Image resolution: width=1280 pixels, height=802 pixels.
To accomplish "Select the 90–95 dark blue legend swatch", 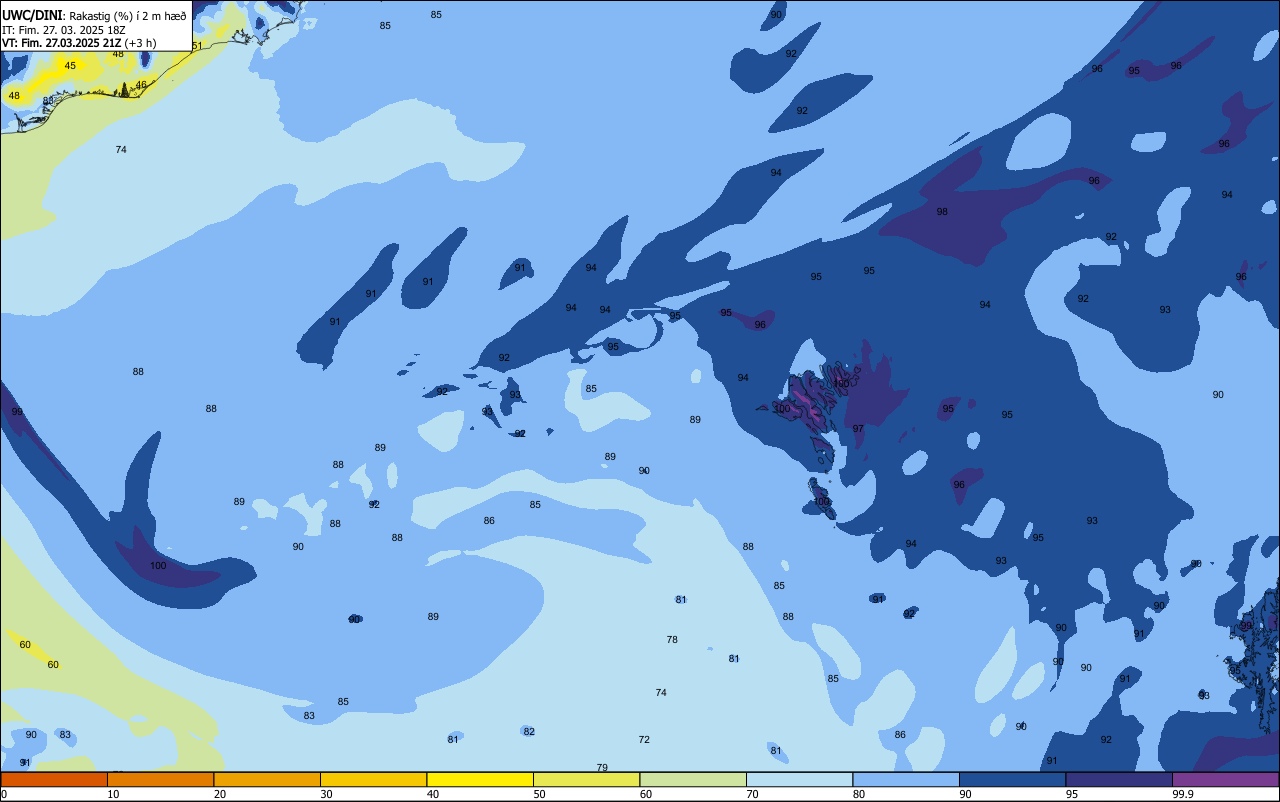I will click(x=1012, y=779).
